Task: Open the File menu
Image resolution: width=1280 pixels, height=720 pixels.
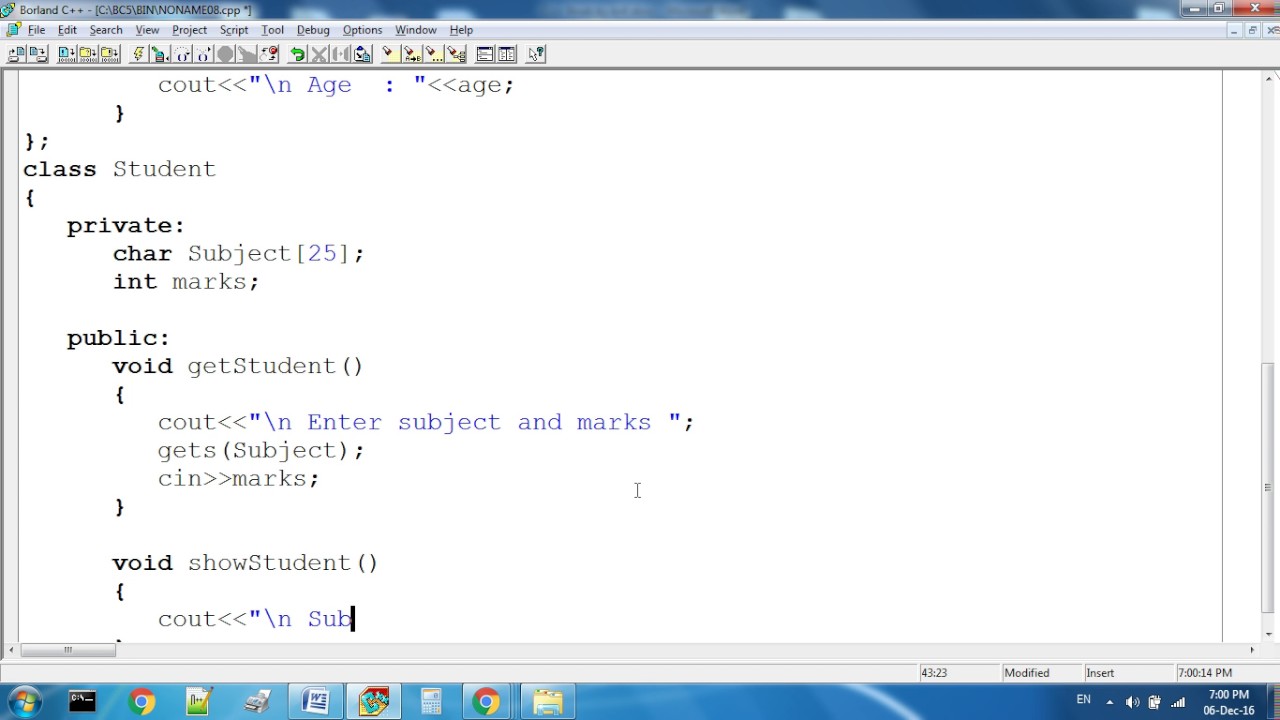Action: (36, 30)
